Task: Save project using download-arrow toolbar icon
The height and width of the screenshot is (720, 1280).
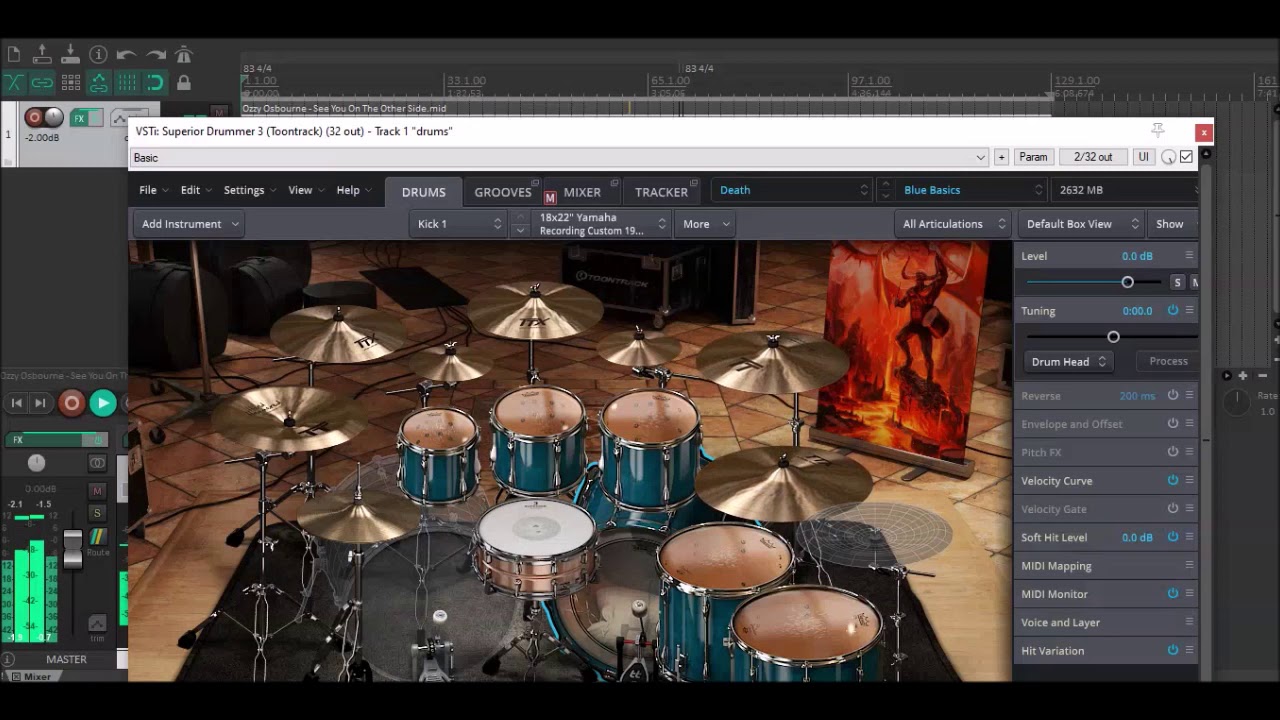Action: [70, 55]
